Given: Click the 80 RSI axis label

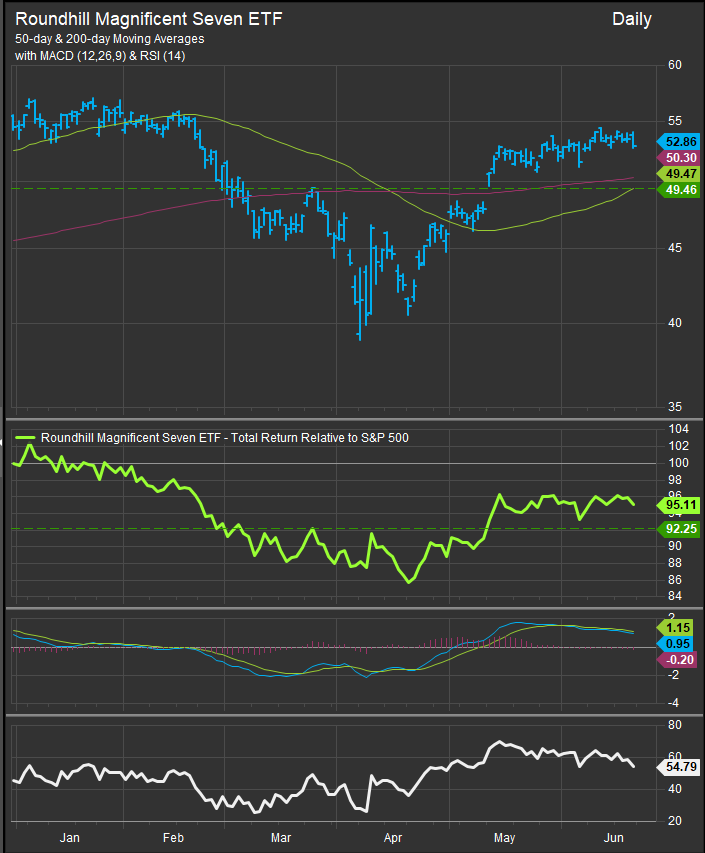Looking at the screenshot, I should coord(675,725).
